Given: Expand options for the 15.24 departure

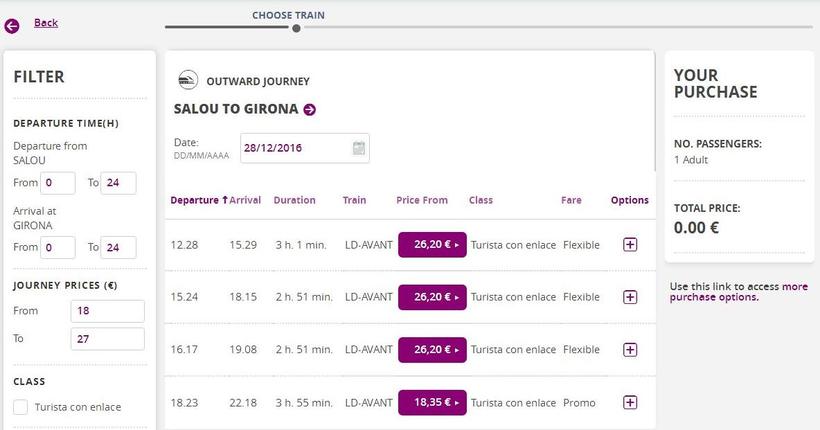Looking at the screenshot, I should [x=630, y=297].
